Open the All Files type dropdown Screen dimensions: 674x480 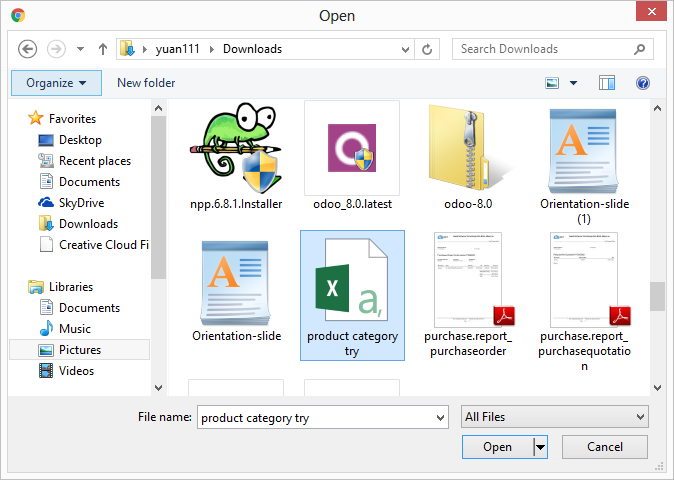(555, 417)
